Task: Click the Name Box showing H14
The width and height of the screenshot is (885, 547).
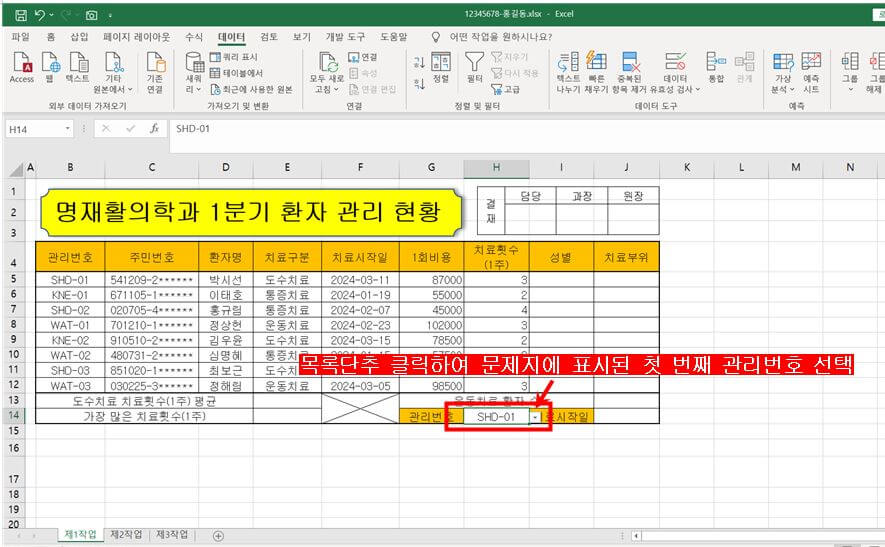Action: (x=34, y=129)
